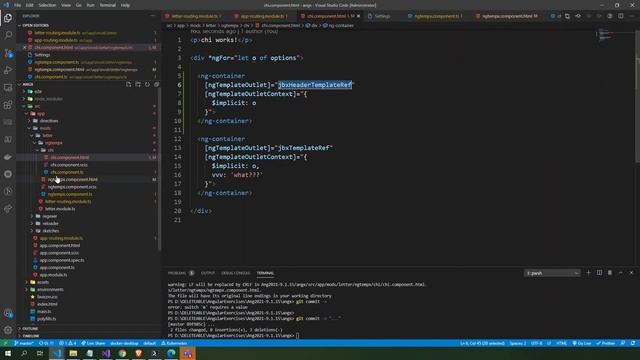Click New File icon in explorer header
This screenshot has width=640, height=360.
click(x=129, y=84)
